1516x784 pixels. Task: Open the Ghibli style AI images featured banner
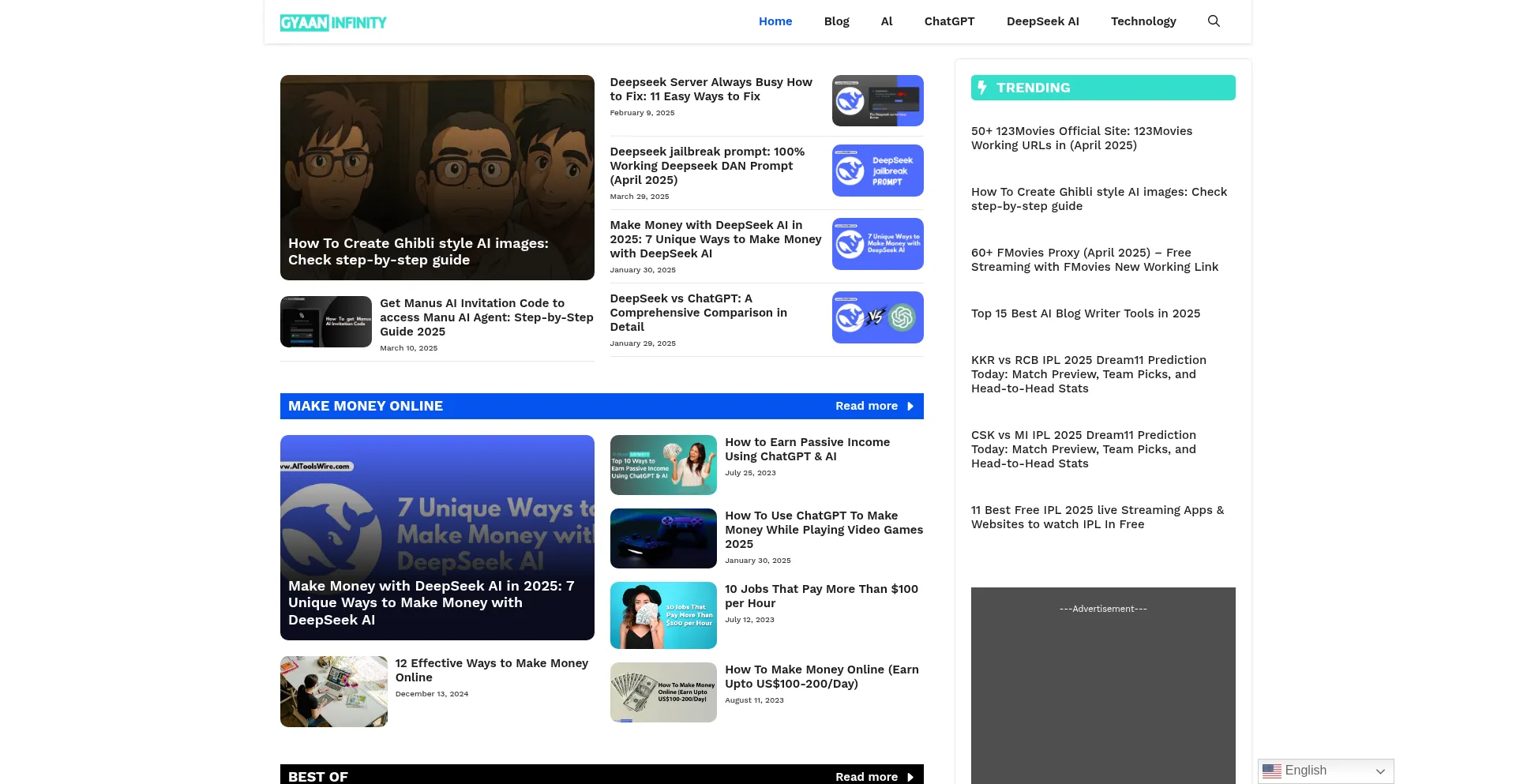[x=437, y=178]
